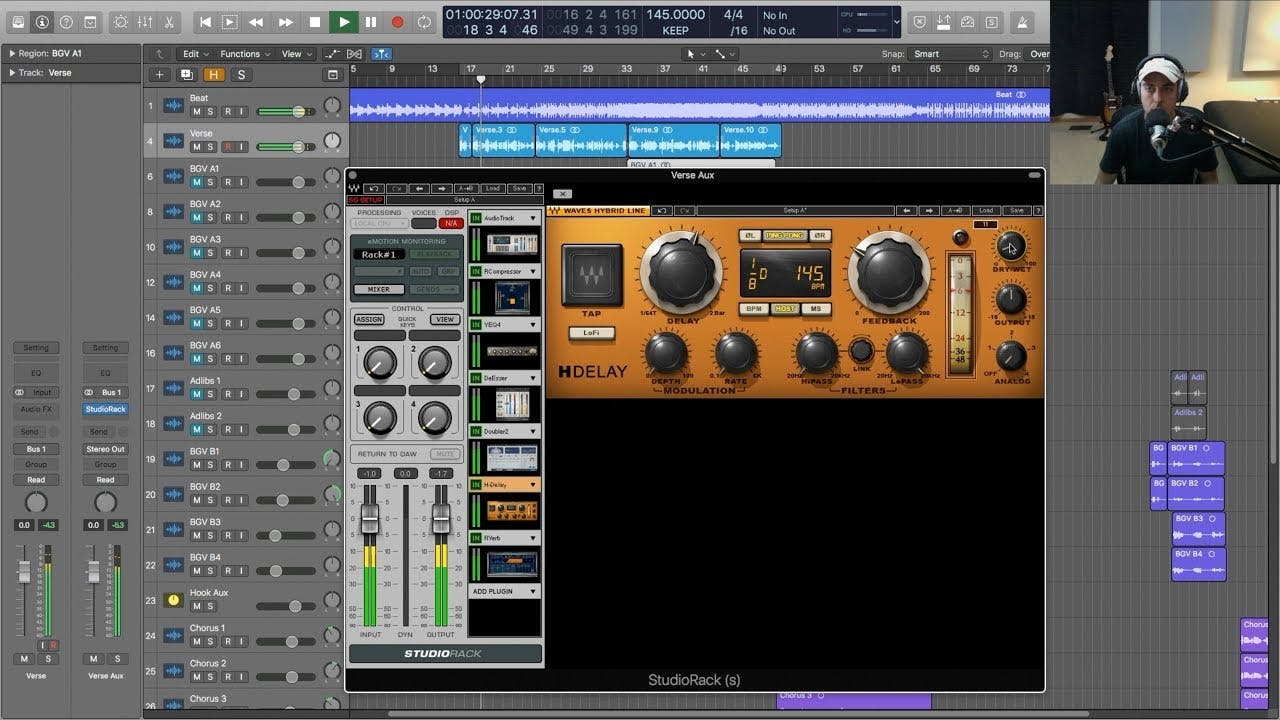1280x720 pixels.
Task: Toggle the Inspector (i) button
Action: [x=42, y=21]
